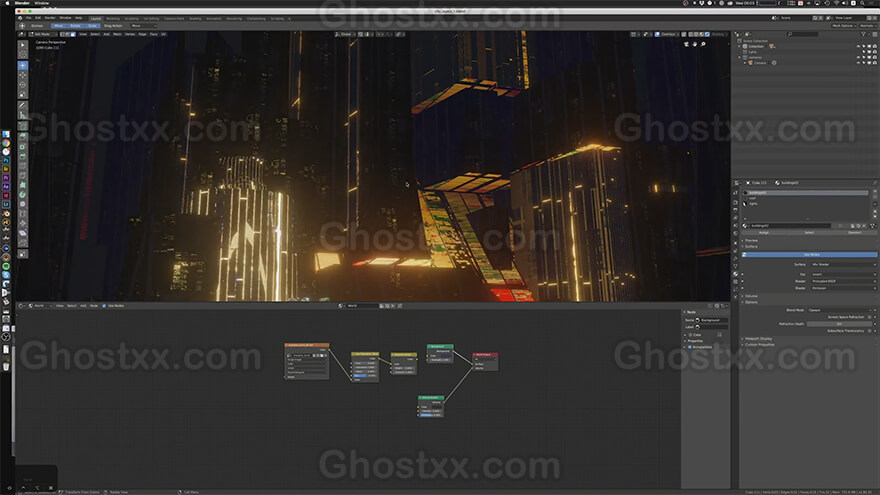Toggle Use Nodes checkbox in node editor header
The image size is (880, 495).
tap(104, 306)
